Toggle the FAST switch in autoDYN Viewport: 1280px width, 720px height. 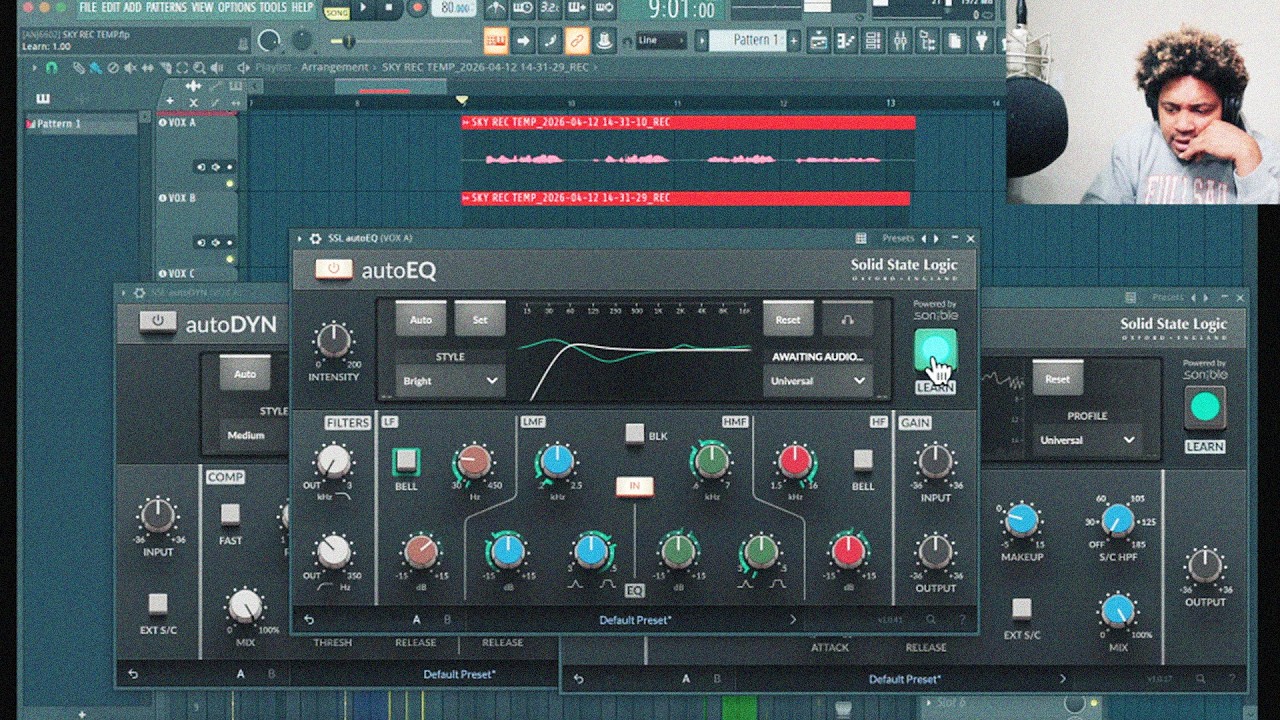tap(230, 514)
